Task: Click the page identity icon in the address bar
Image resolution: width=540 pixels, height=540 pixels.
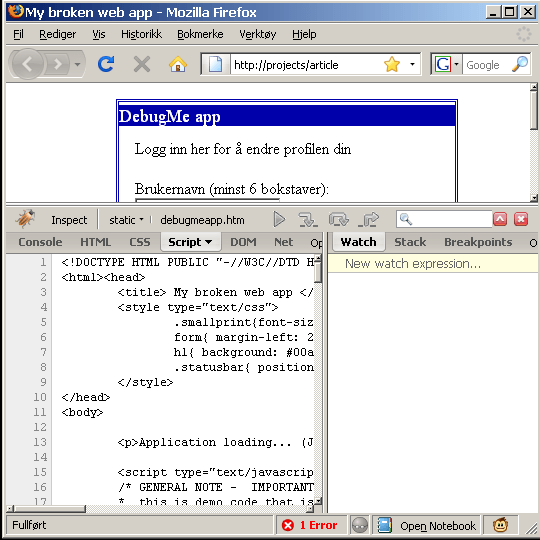Action: pyautogui.click(x=215, y=64)
